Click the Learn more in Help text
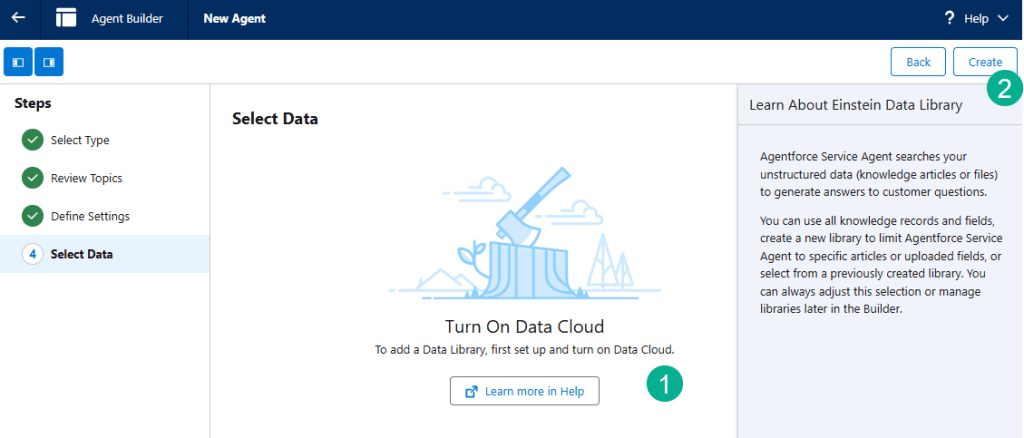The width and height of the screenshot is (1024, 438). (x=534, y=391)
